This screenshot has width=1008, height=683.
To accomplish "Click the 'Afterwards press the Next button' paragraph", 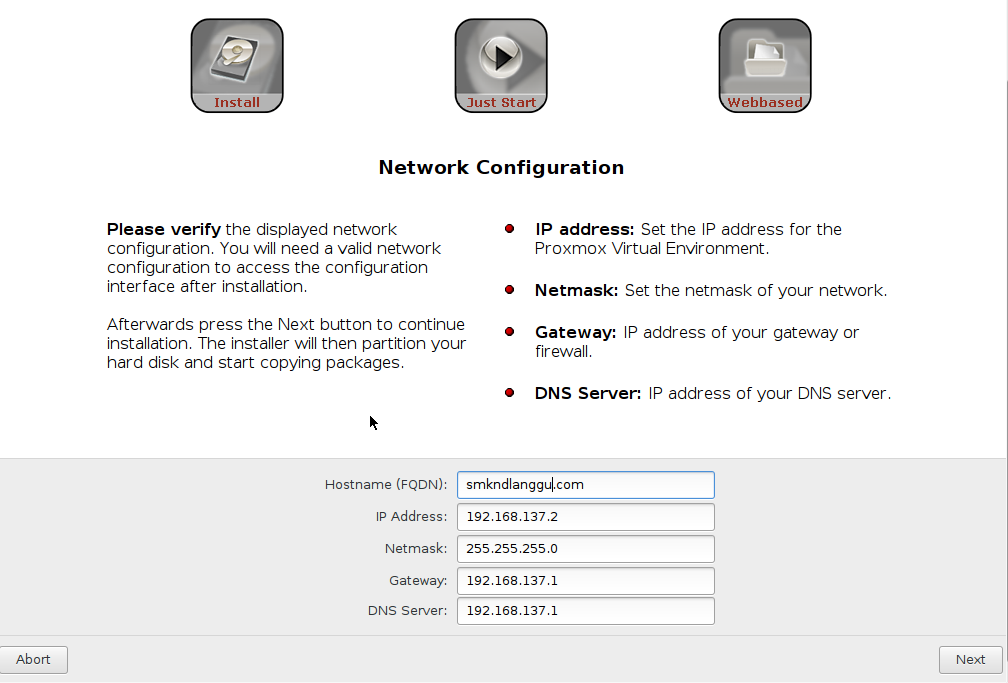I will (287, 343).
